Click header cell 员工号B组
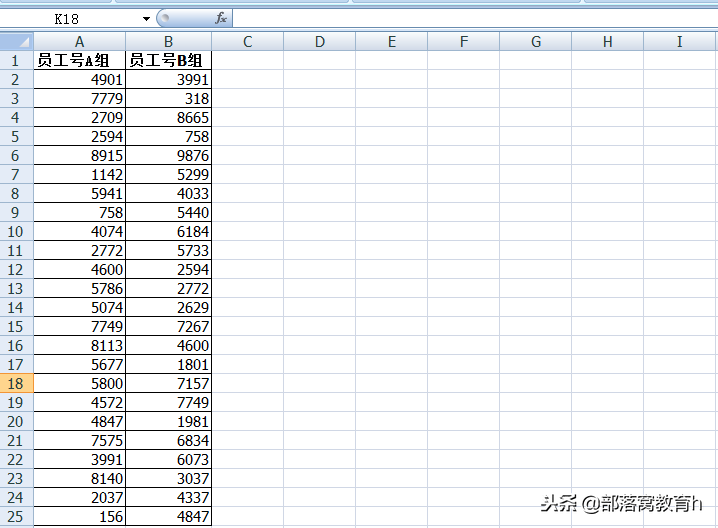This screenshot has width=718, height=528. coord(169,60)
